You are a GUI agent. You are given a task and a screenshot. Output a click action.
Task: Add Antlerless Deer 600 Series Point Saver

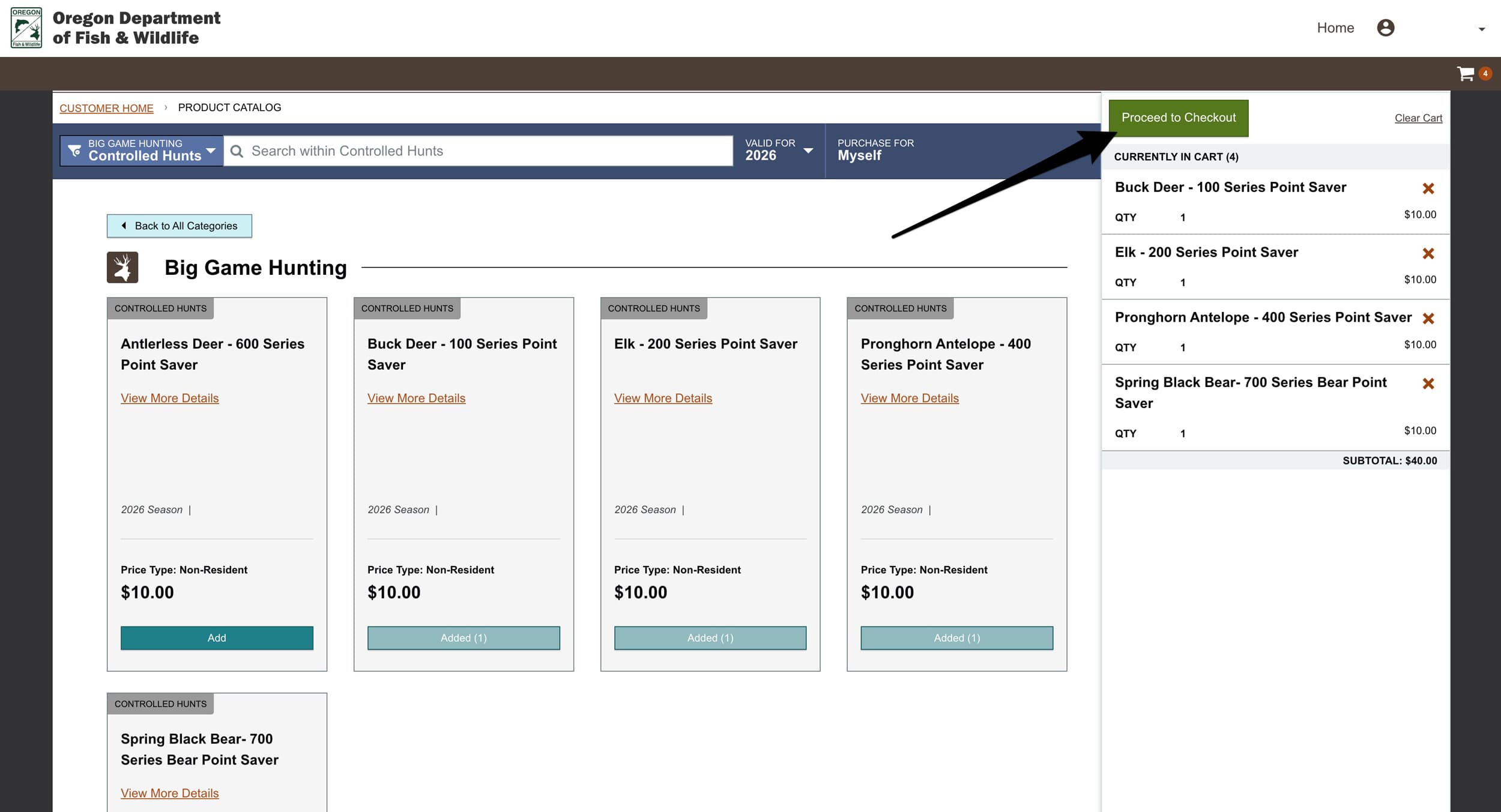tap(217, 638)
